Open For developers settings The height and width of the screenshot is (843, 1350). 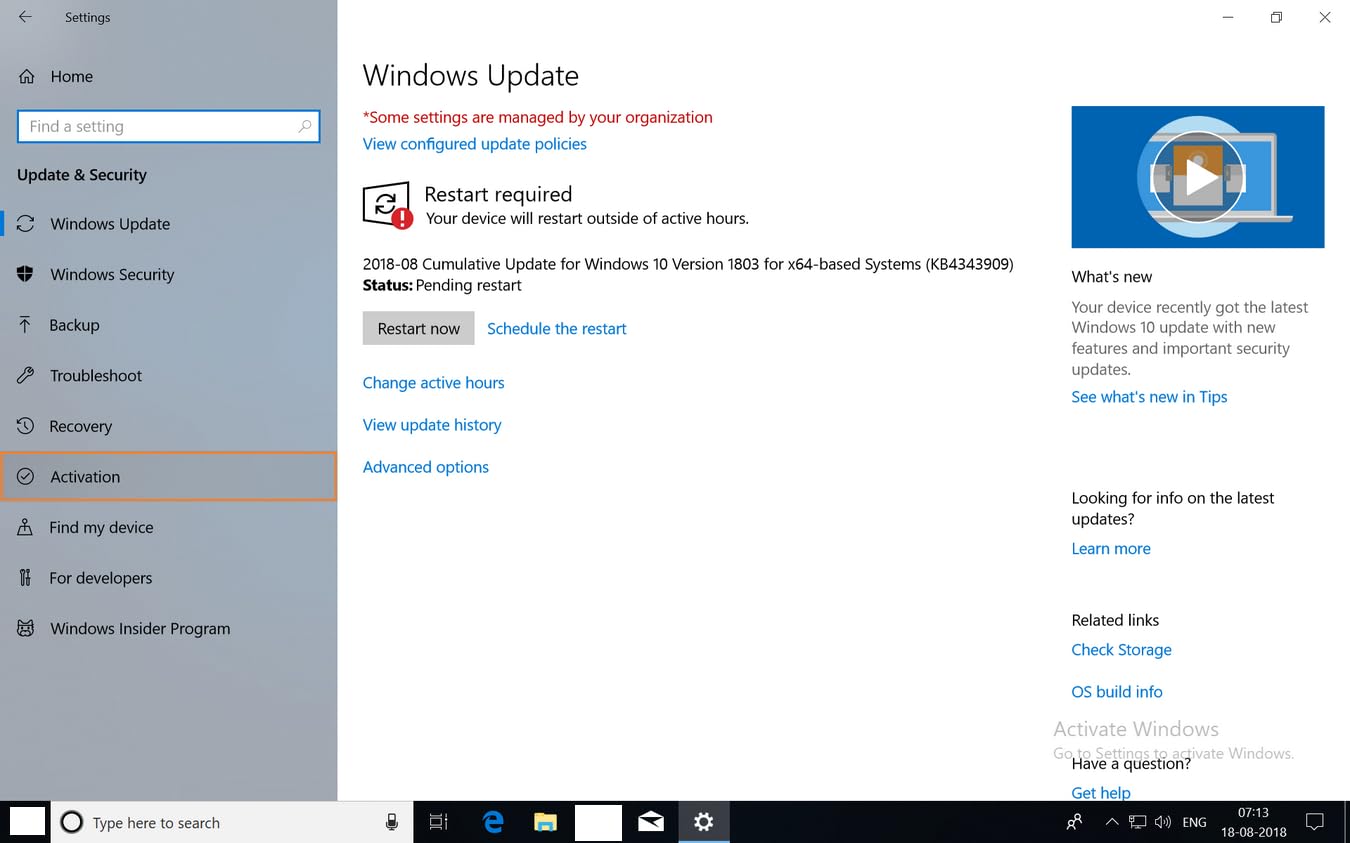100,578
